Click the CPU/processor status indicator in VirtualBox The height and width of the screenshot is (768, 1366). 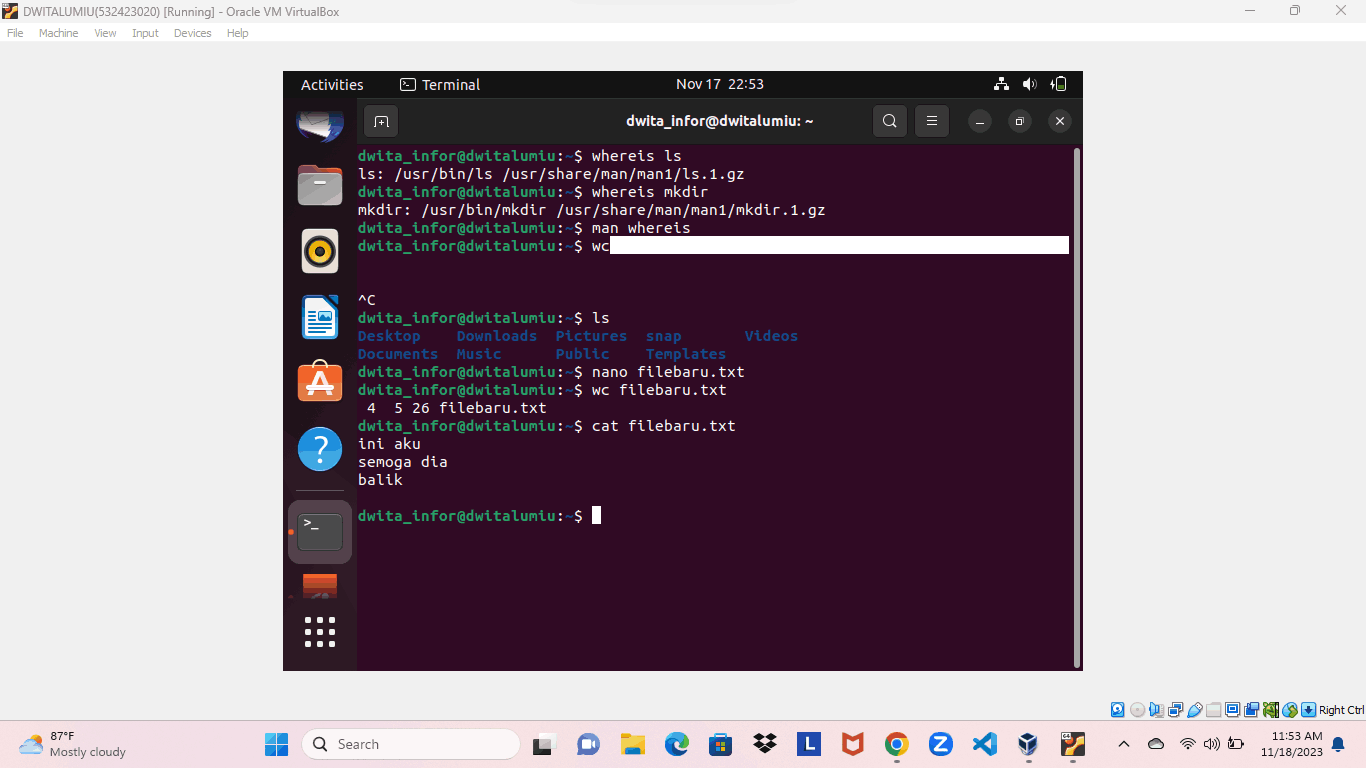1271,710
